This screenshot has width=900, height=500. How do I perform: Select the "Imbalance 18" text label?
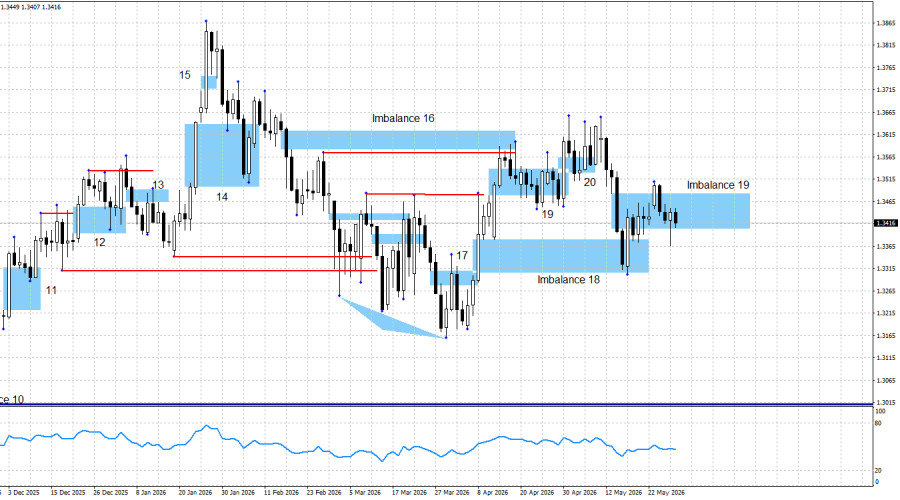point(568,280)
